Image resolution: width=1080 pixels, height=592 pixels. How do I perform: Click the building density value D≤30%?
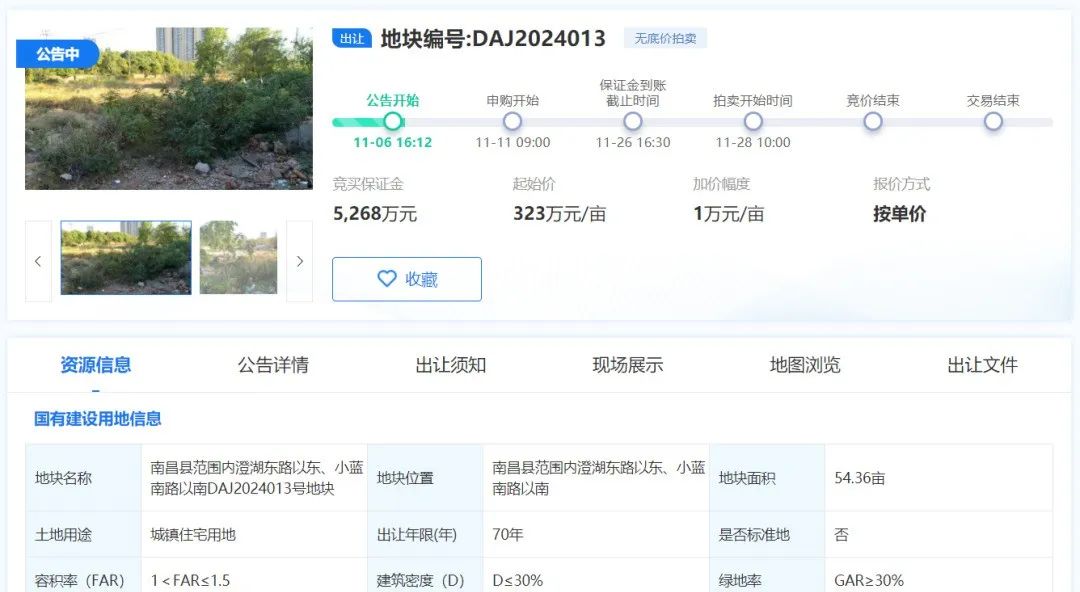(x=517, y=580)
